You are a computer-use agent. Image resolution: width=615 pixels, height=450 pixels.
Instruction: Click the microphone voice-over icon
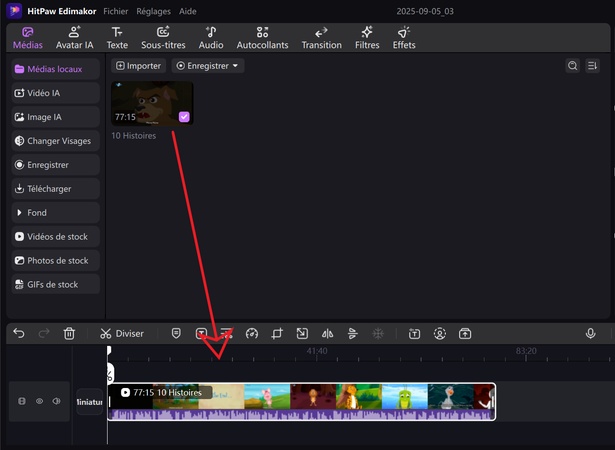coord(590,333)
